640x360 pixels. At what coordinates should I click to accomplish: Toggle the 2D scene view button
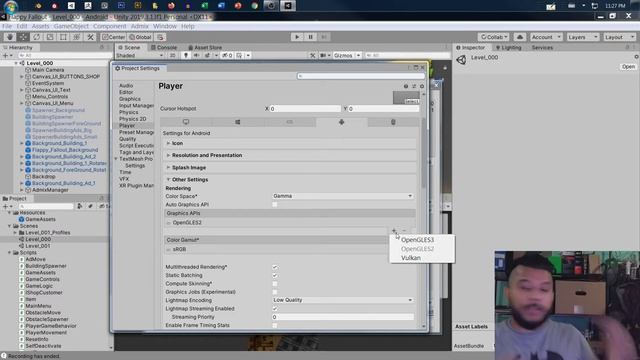[173, 55]
